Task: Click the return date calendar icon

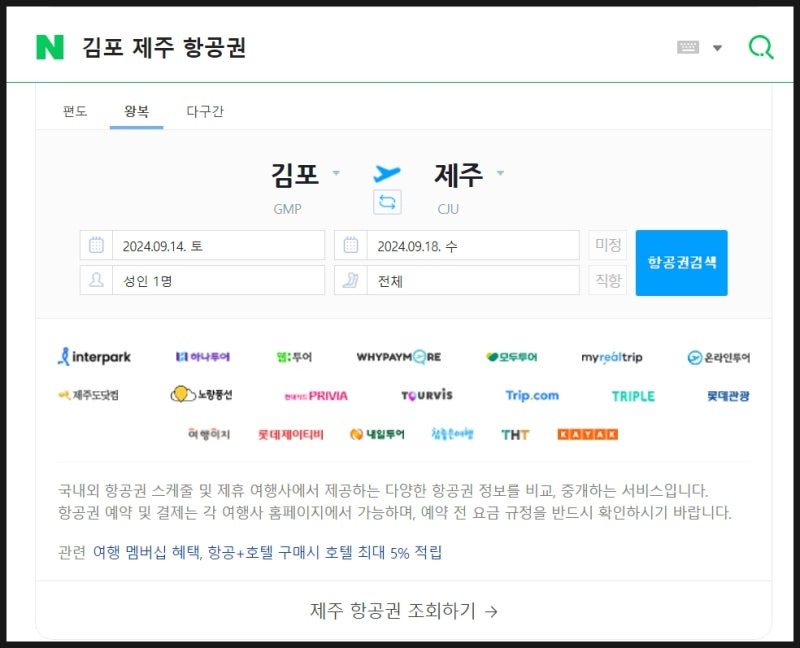Action: tap(351, 245)
